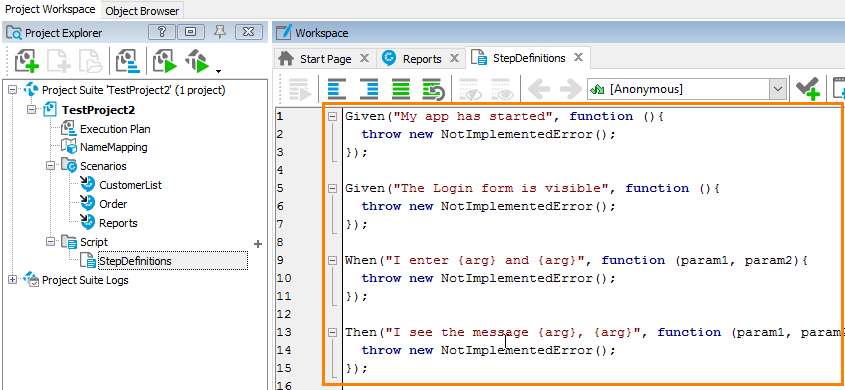Screen dimensions: 845x390
Task: Click the uncomment block refresh icon
Action: pos(433,89)
